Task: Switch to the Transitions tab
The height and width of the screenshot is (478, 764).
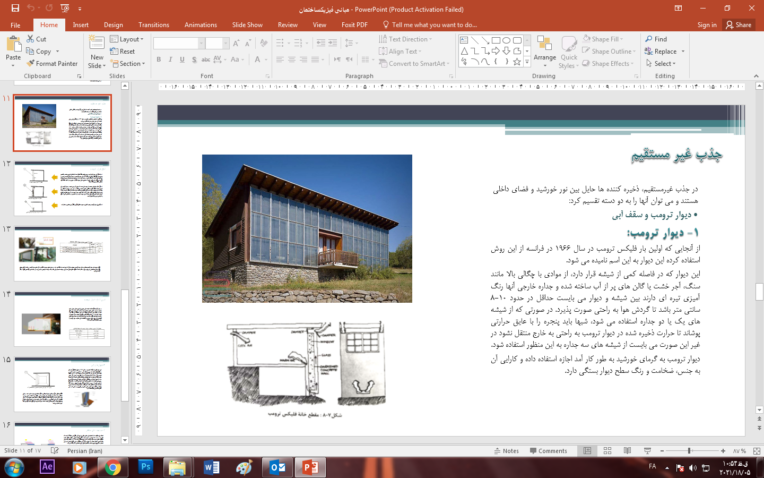Action: [153, 24]
